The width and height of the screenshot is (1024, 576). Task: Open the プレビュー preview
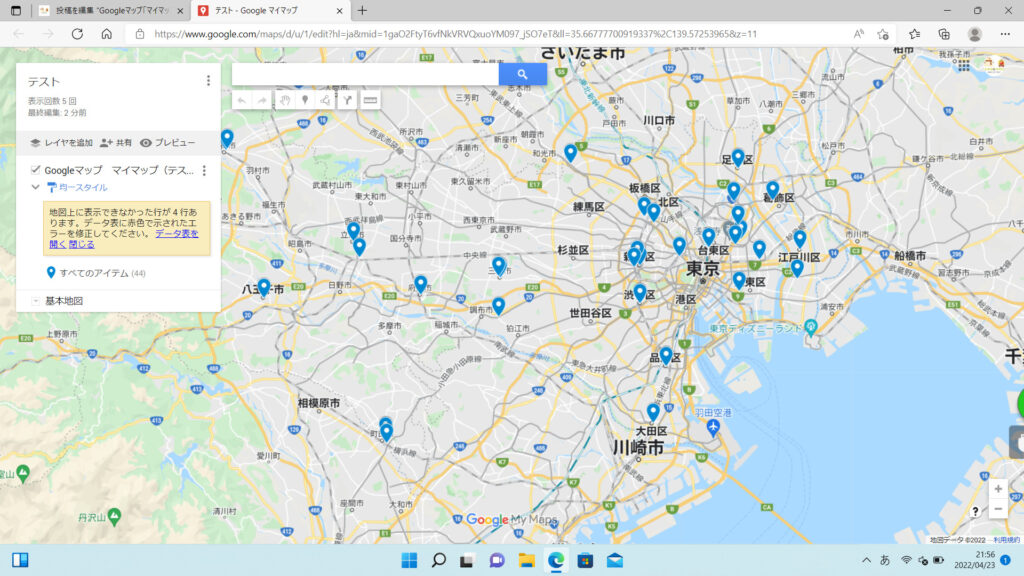[x=168, y=143]
